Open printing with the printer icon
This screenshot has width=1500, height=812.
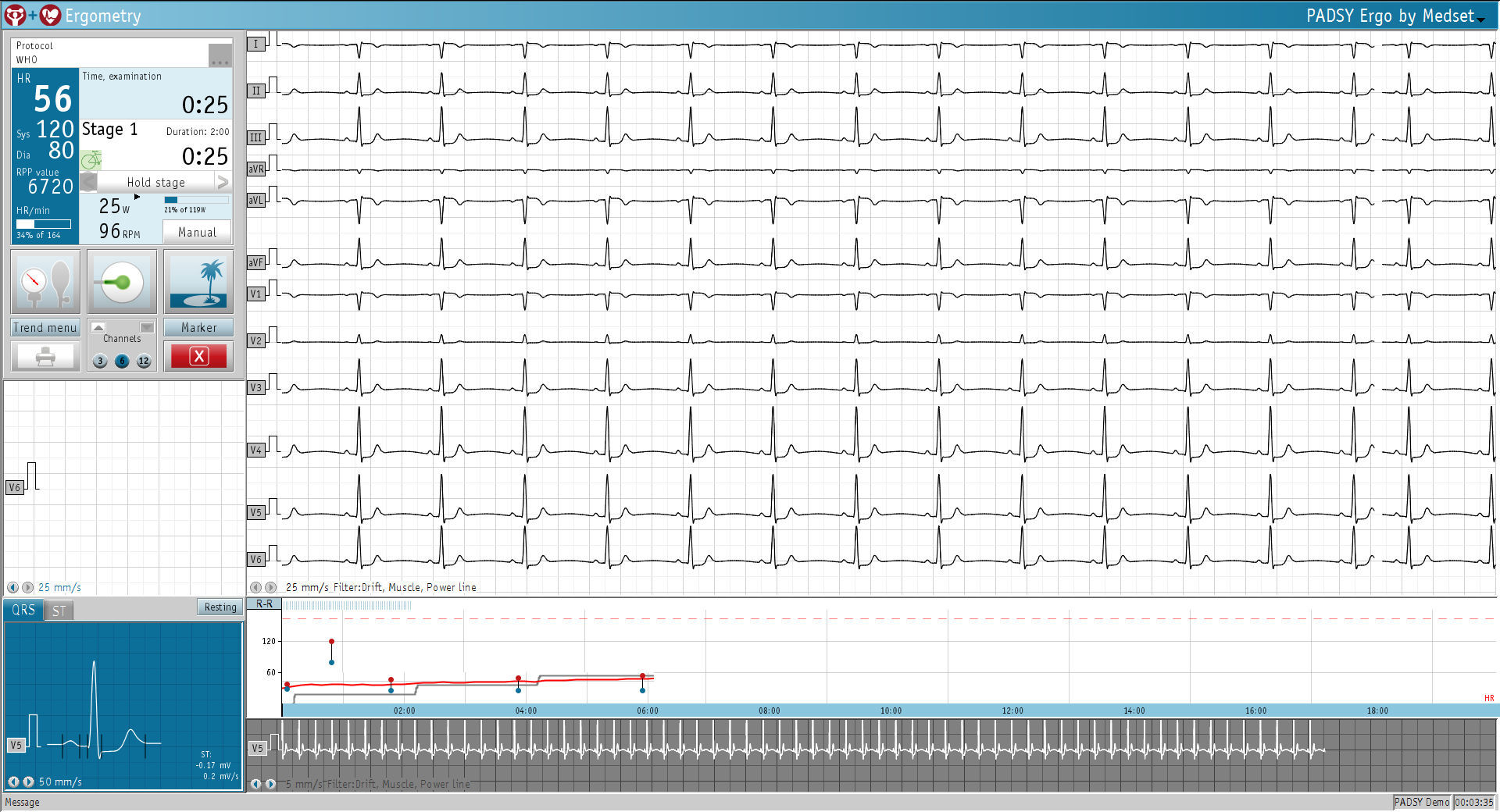point(45,355)
